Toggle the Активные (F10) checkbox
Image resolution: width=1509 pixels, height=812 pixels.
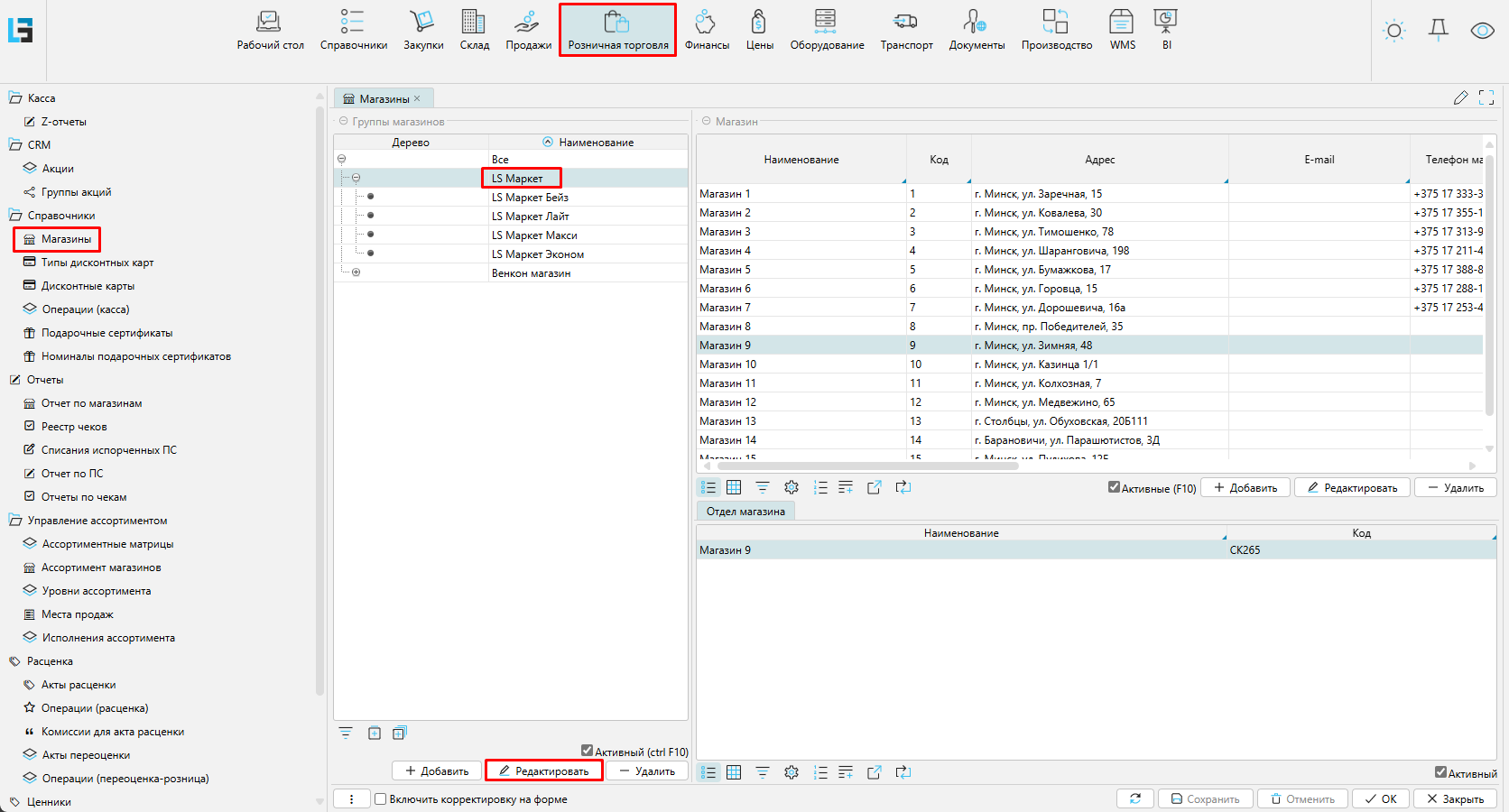coord(1114,487)
